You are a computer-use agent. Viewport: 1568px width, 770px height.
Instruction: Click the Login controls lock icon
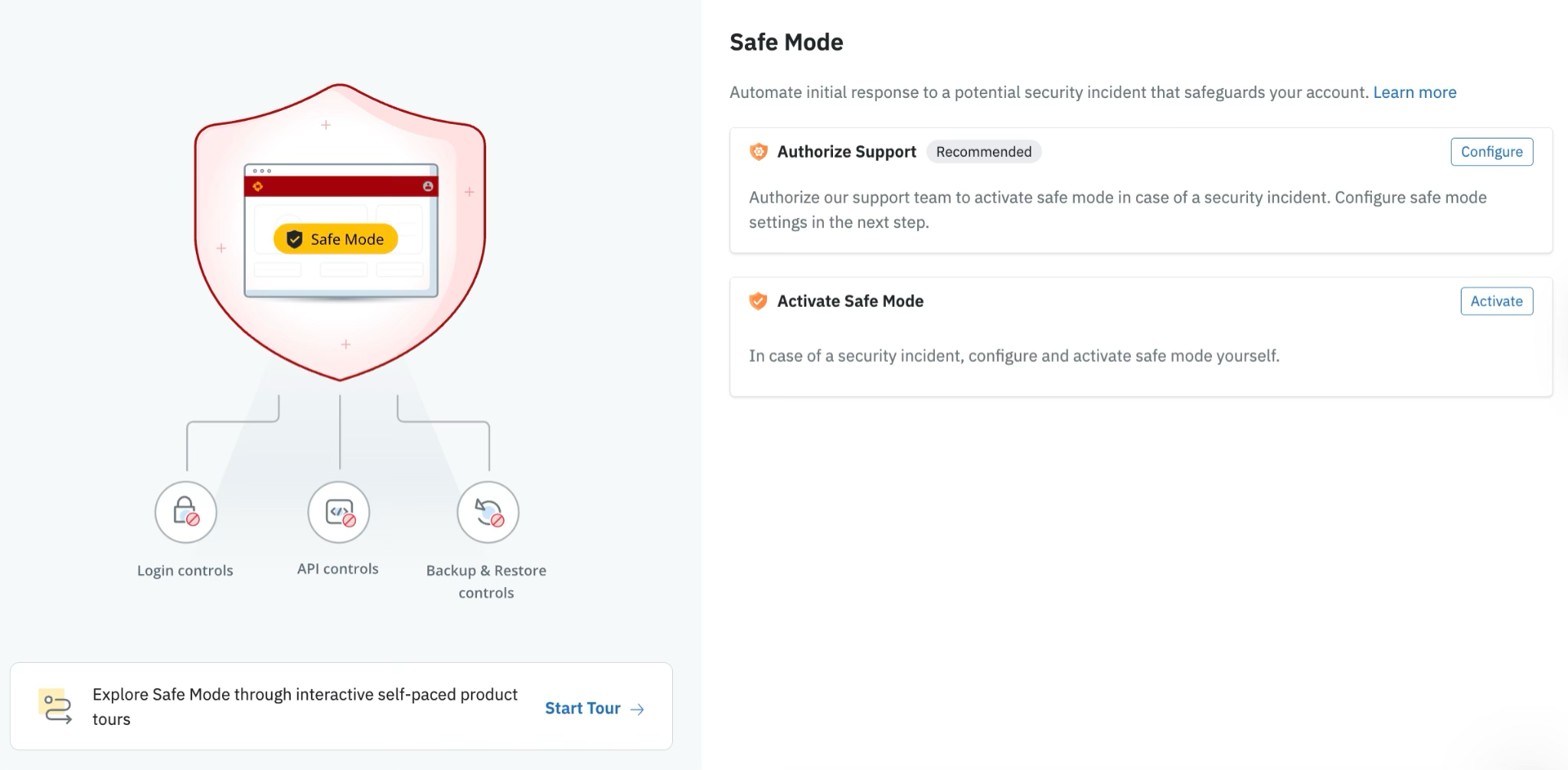(x=185, y=511)
